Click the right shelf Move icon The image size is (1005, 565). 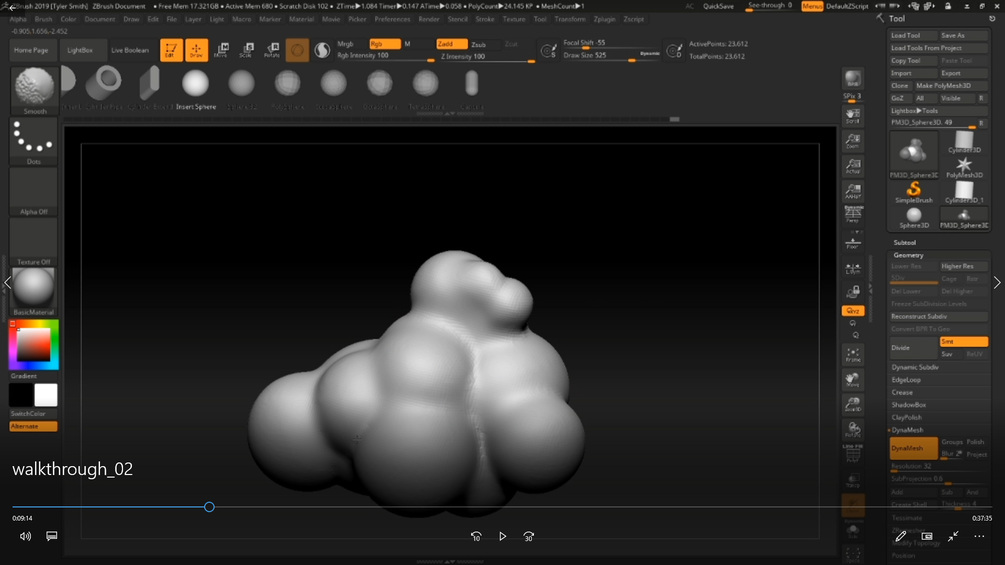click(x=852, y=380)
